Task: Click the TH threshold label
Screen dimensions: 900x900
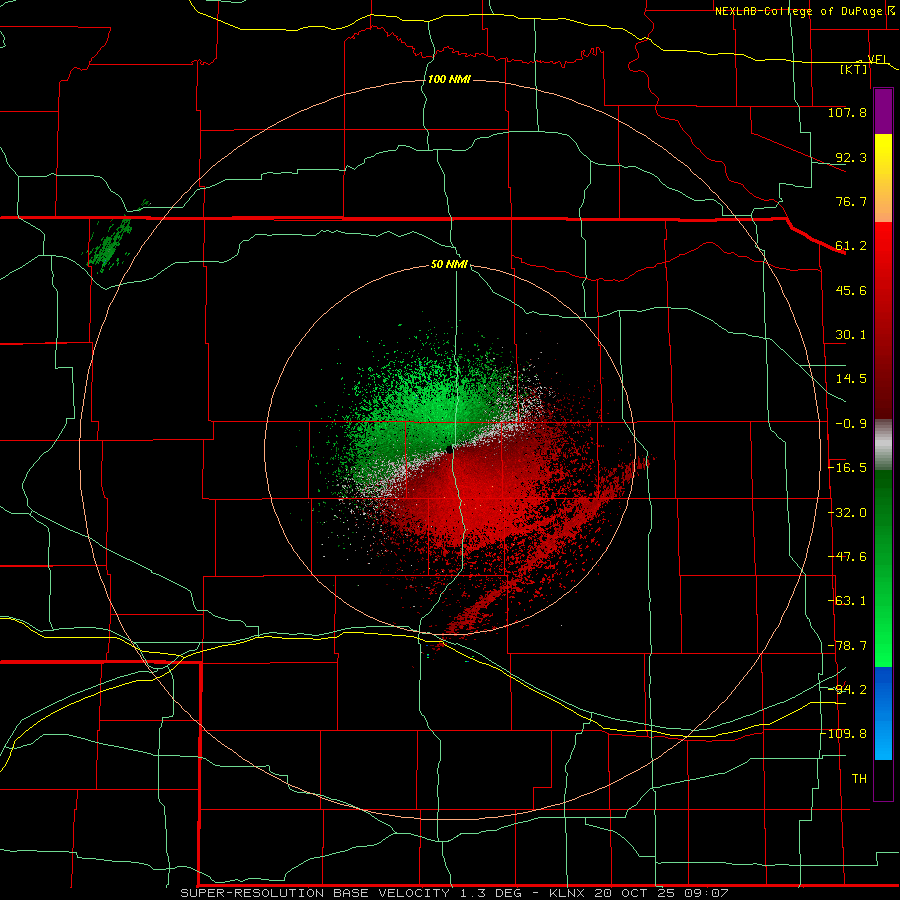Action: (859, 779)
